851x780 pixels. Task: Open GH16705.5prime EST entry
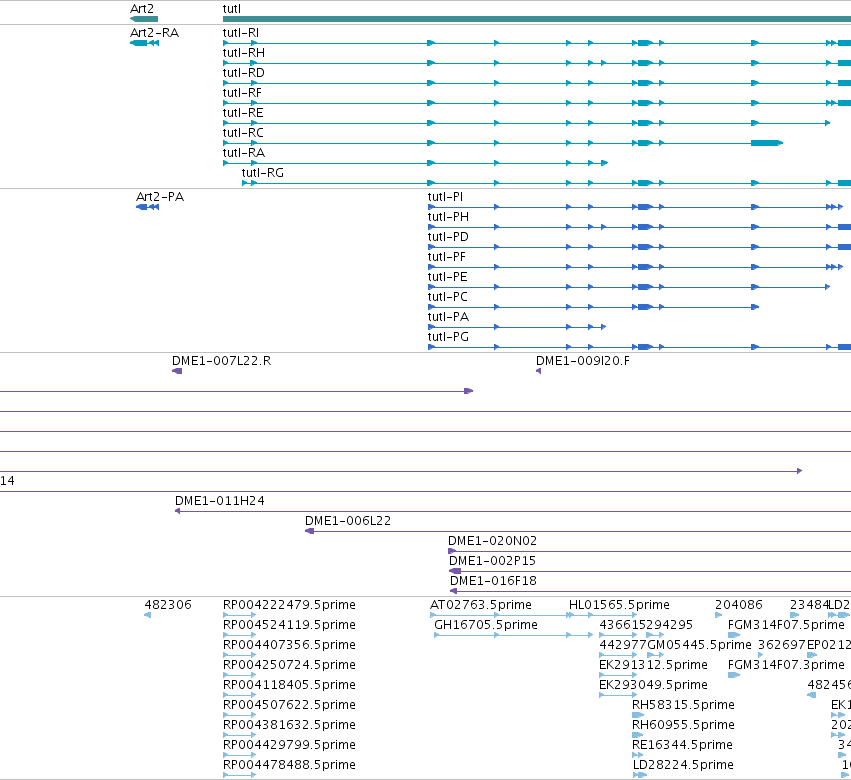tap(486, 625)
